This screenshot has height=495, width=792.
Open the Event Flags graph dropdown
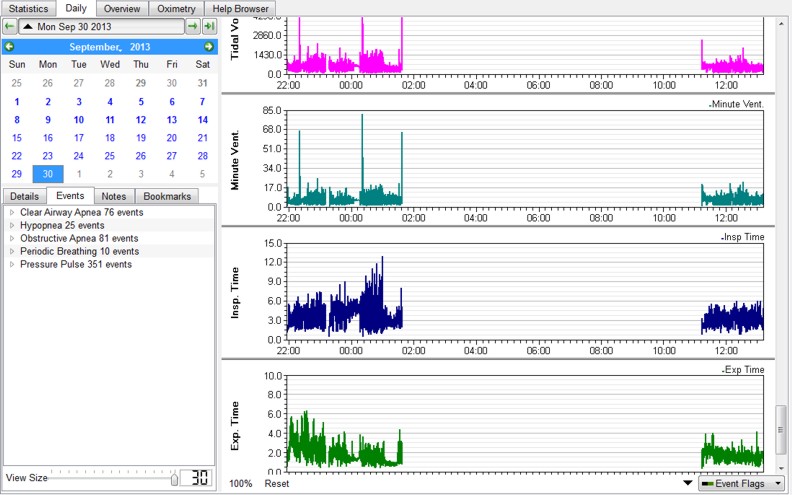click(741, 483)
